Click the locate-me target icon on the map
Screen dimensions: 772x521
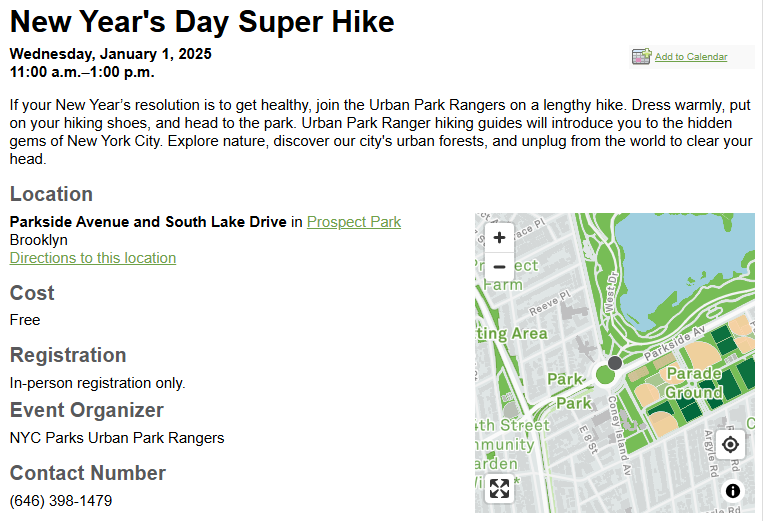730,444
